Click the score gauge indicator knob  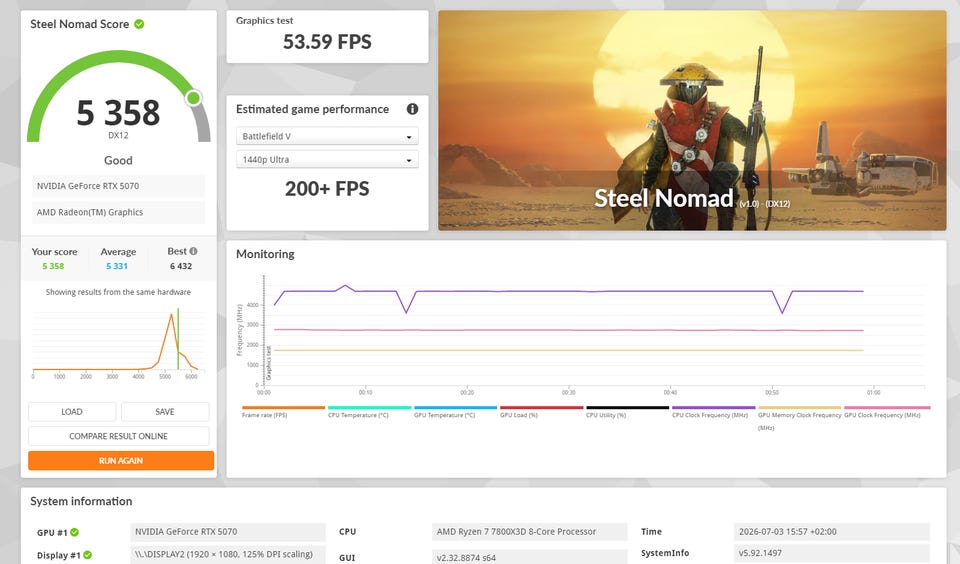click(193, 98)
